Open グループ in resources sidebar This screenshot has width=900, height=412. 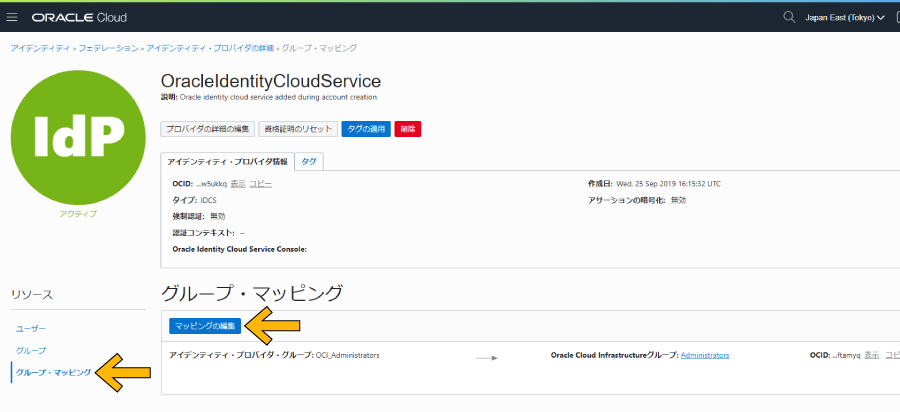31,350
